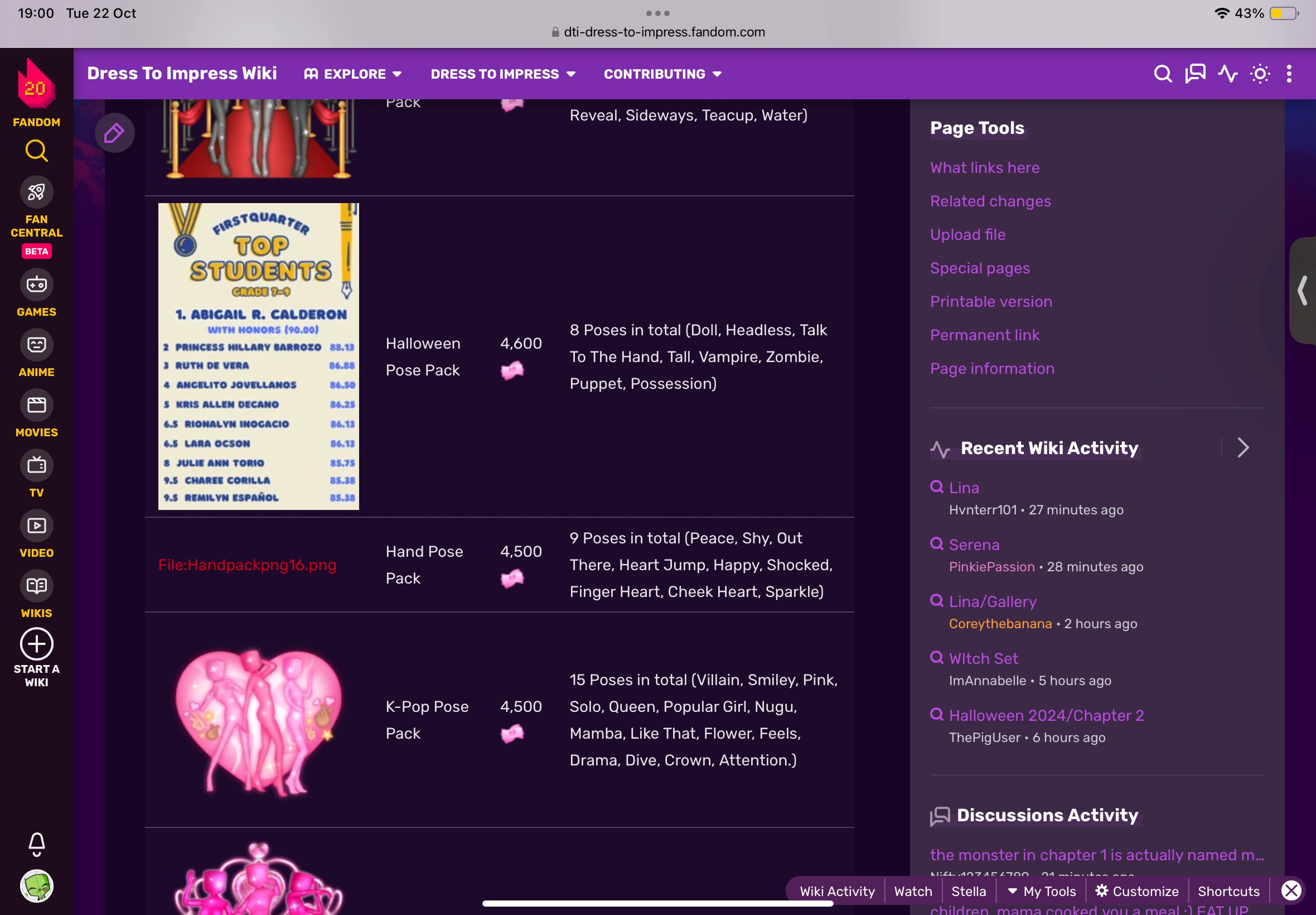The image size is (1316, 915).
Task: Open the Anime section icon
Action: (x=37, y=345)
